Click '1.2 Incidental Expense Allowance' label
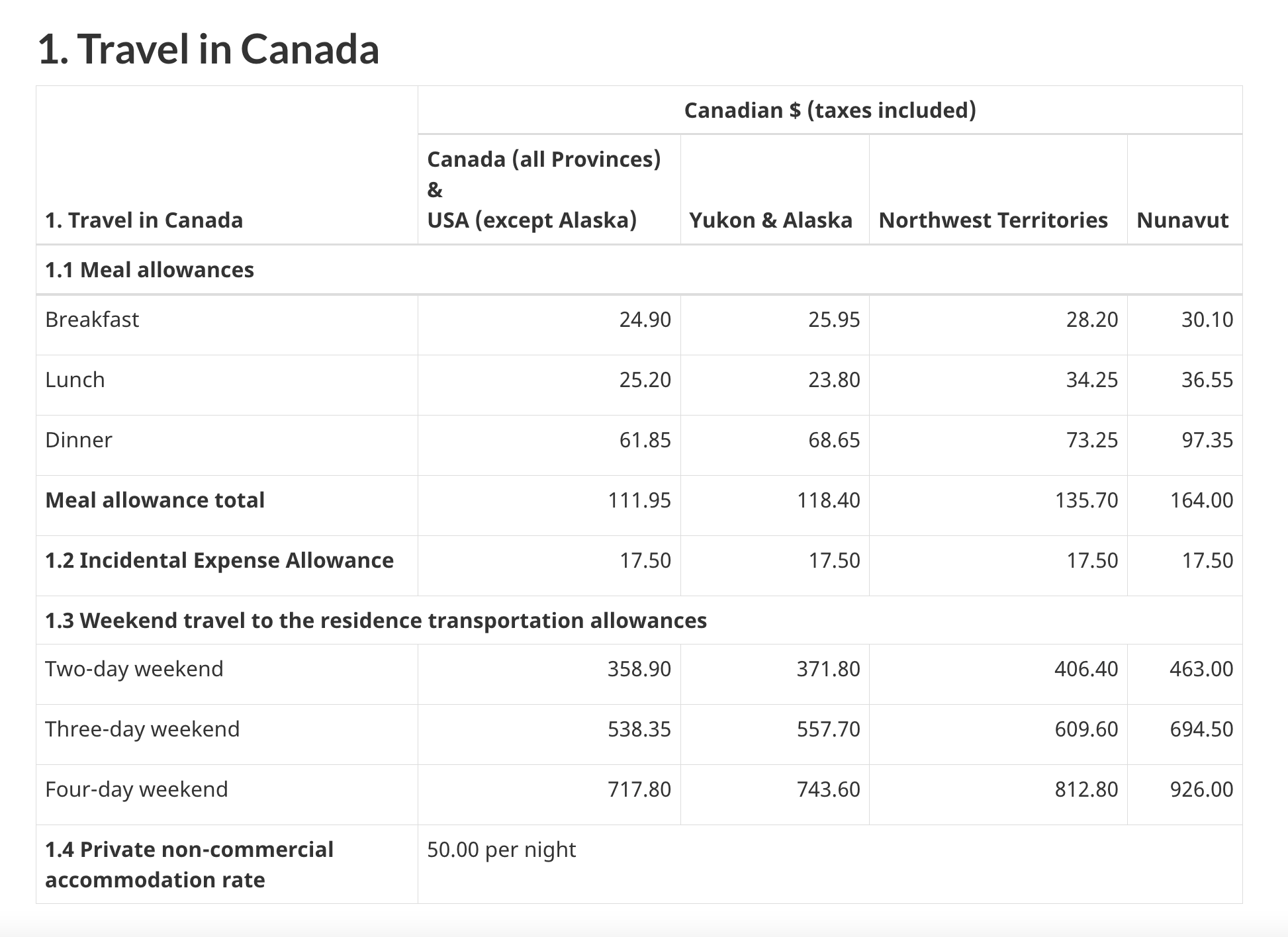This screenshot has height=937, width=1288. pyautogui.click(x=219, y=560)
